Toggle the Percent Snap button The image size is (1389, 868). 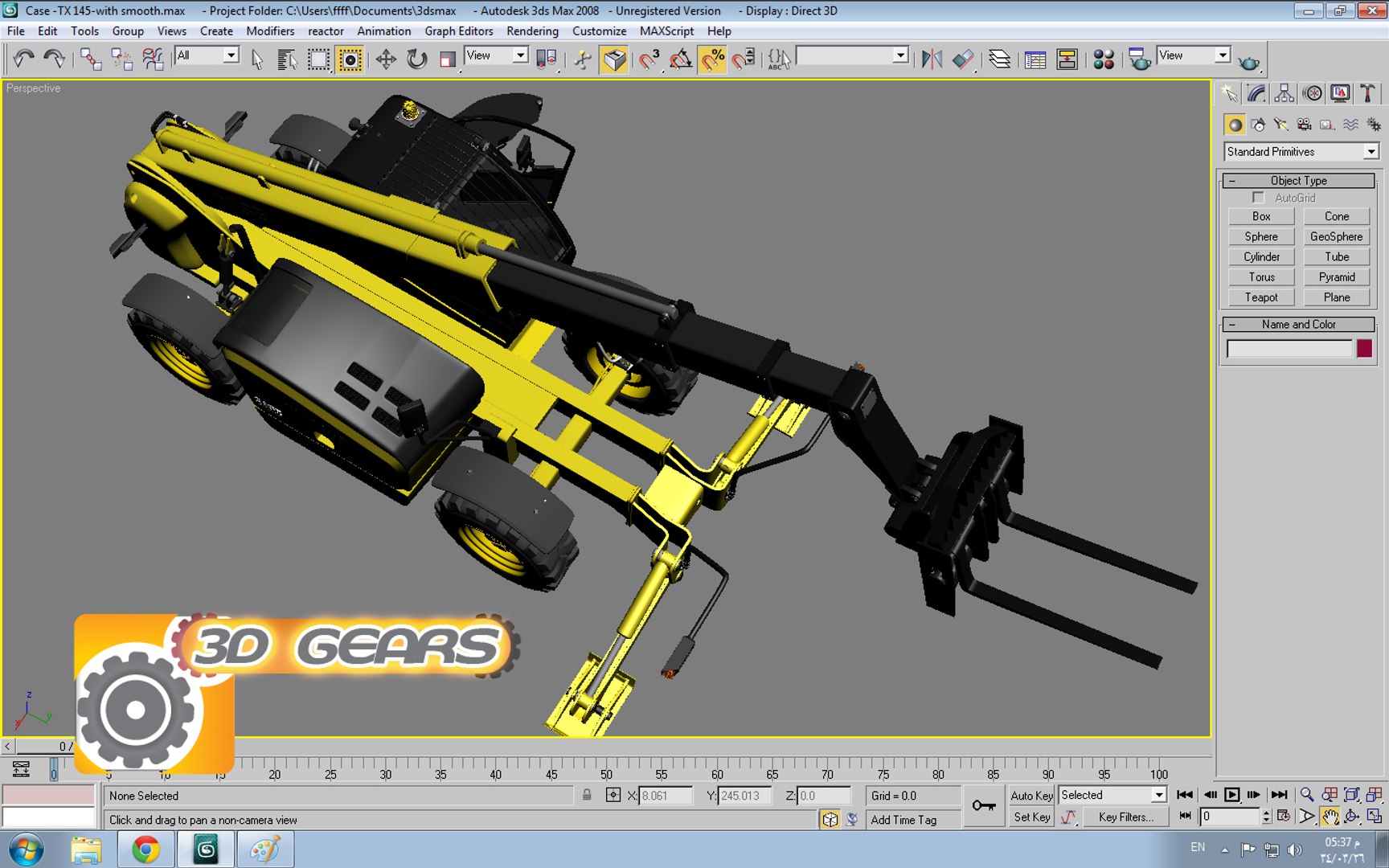tap(712, 59)
